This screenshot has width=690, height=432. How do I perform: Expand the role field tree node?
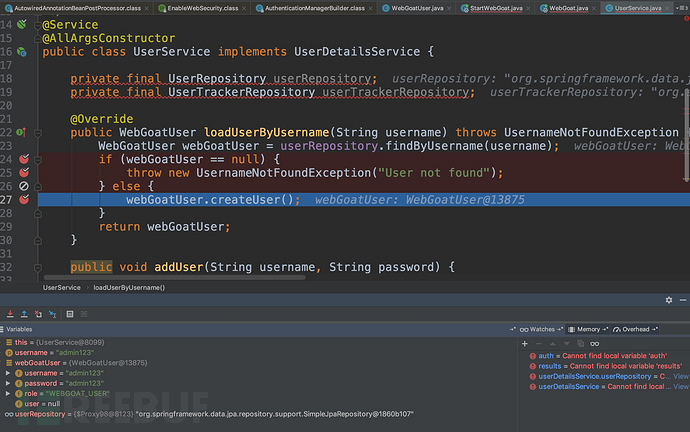[x=8, y=393]
